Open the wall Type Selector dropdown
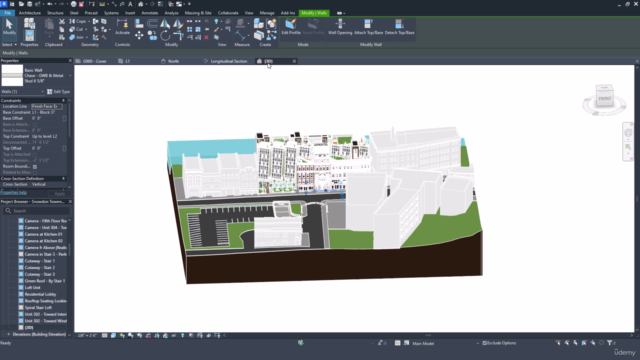Image resolution: width=640 pixels, height=360 pixels. (70, 76)
